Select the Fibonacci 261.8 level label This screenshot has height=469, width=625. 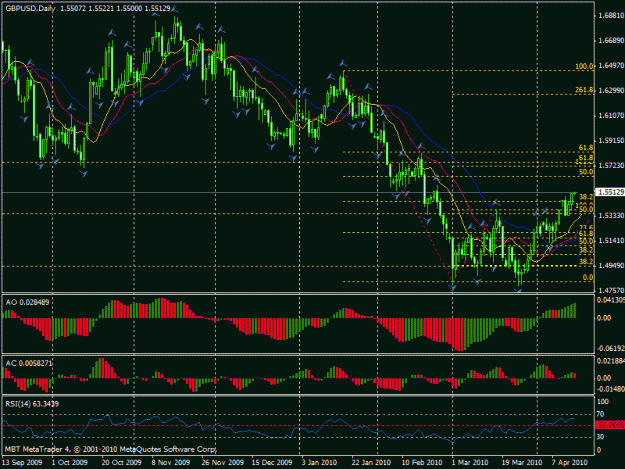point(584,90)
